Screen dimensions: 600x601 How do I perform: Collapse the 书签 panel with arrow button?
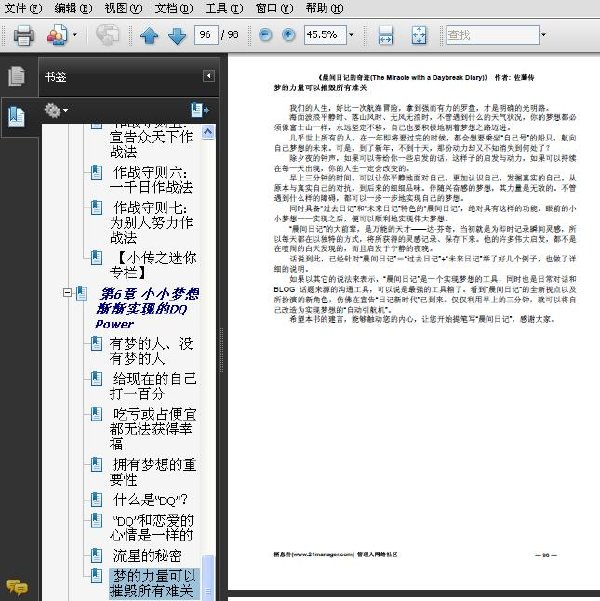click(209, 76)
